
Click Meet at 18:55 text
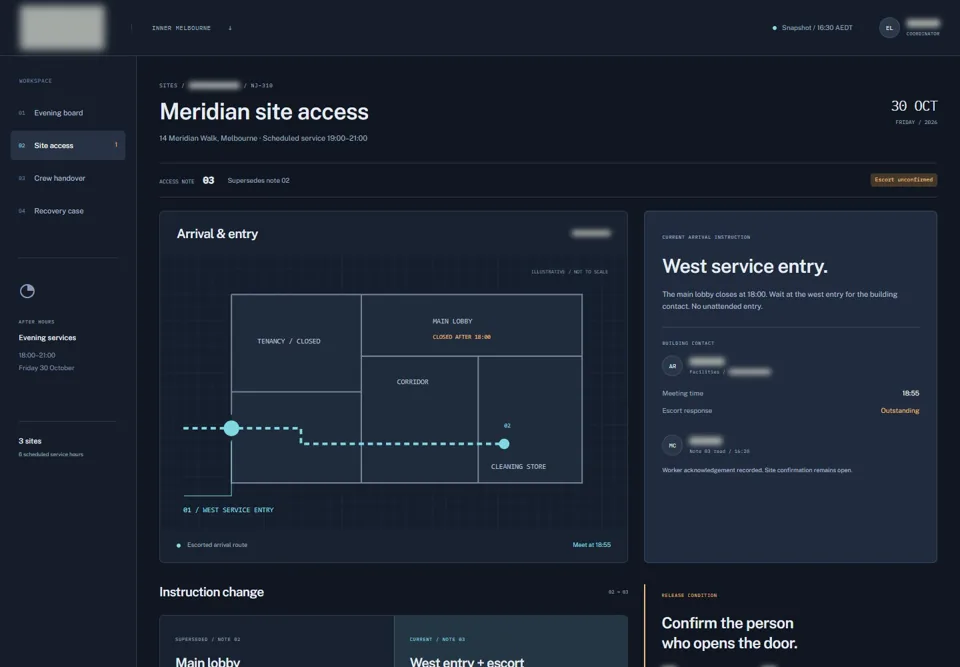pyautogui.click(x=591, y=545)
